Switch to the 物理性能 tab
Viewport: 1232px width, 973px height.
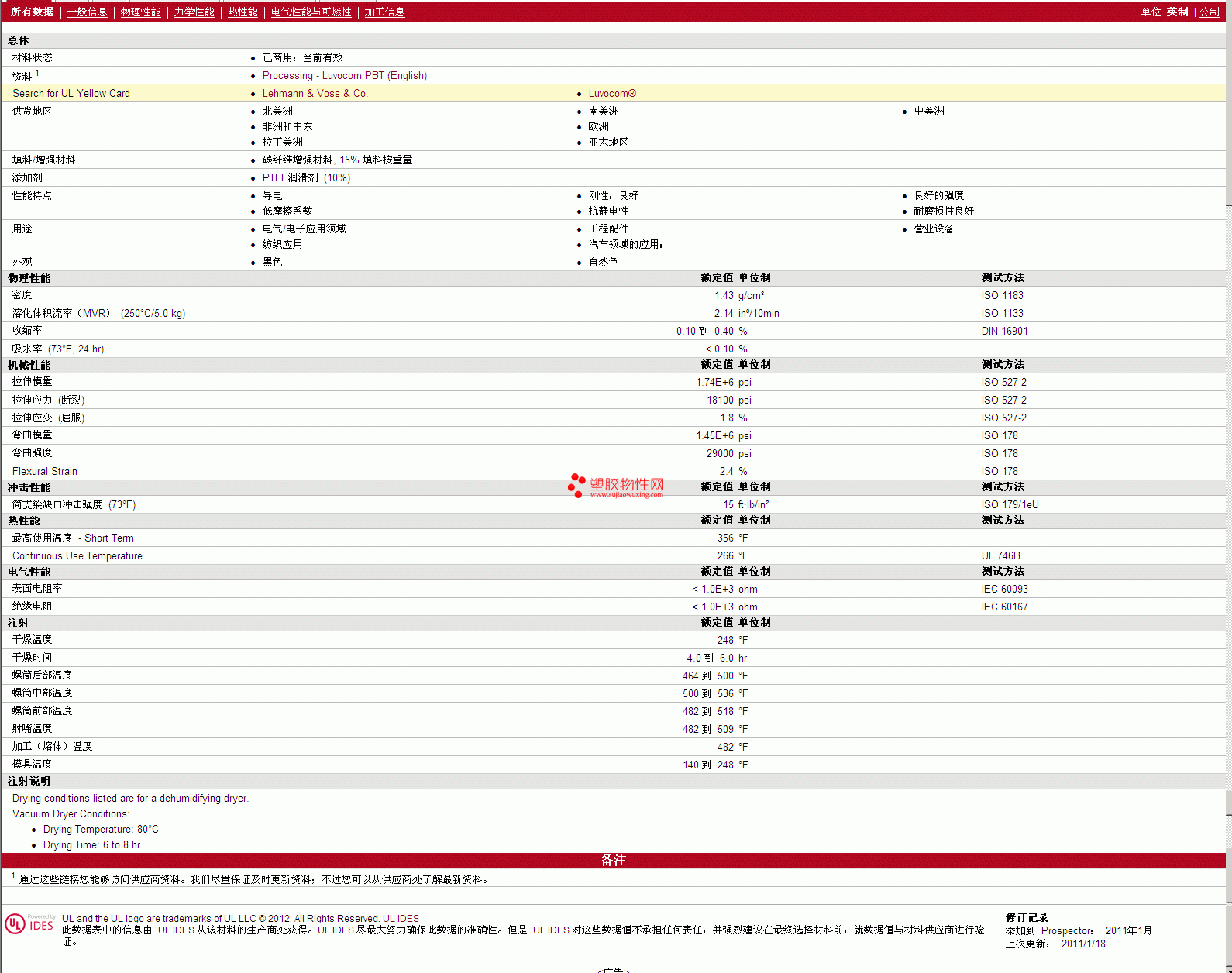coord(140,12)
